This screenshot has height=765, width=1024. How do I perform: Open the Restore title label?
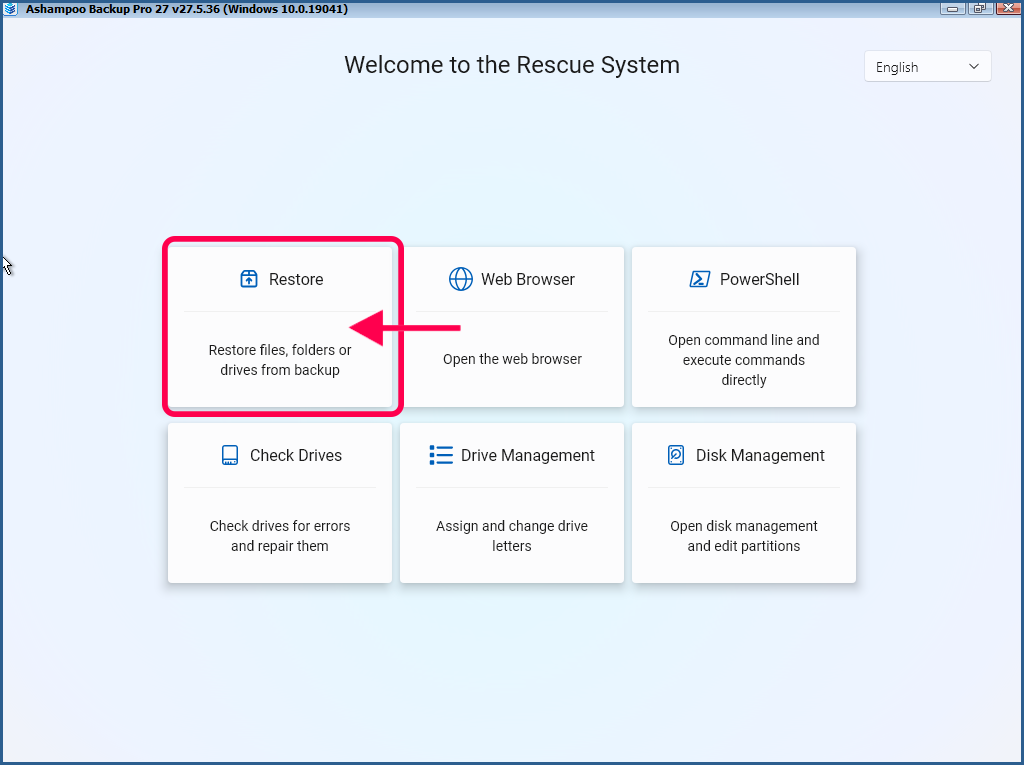[x=296, y=280]
